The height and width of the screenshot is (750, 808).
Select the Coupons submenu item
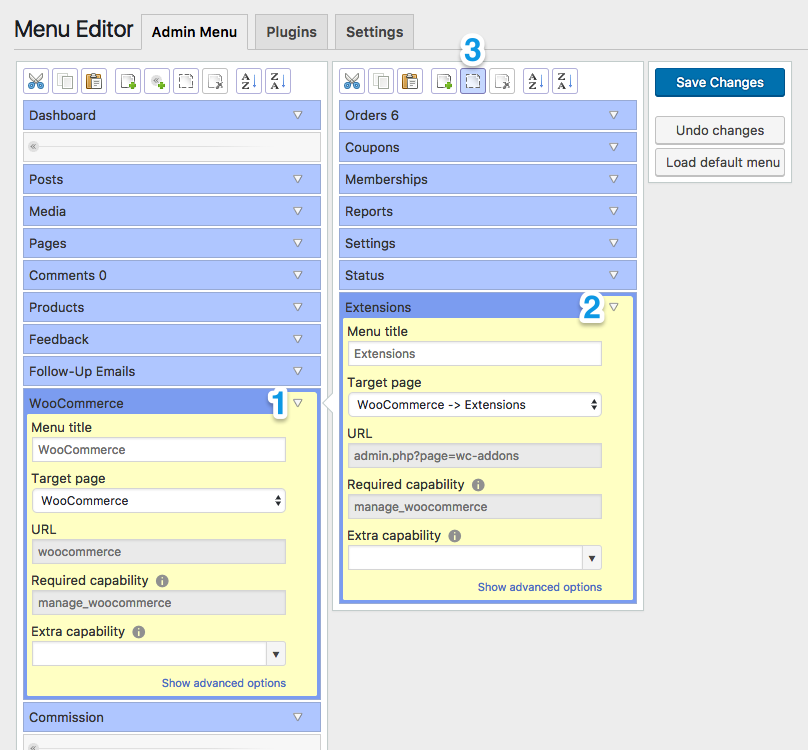tap(487, 147)
